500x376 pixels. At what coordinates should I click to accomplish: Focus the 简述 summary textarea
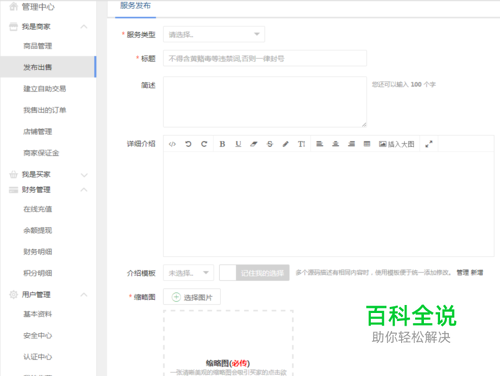tap(265, 102)
